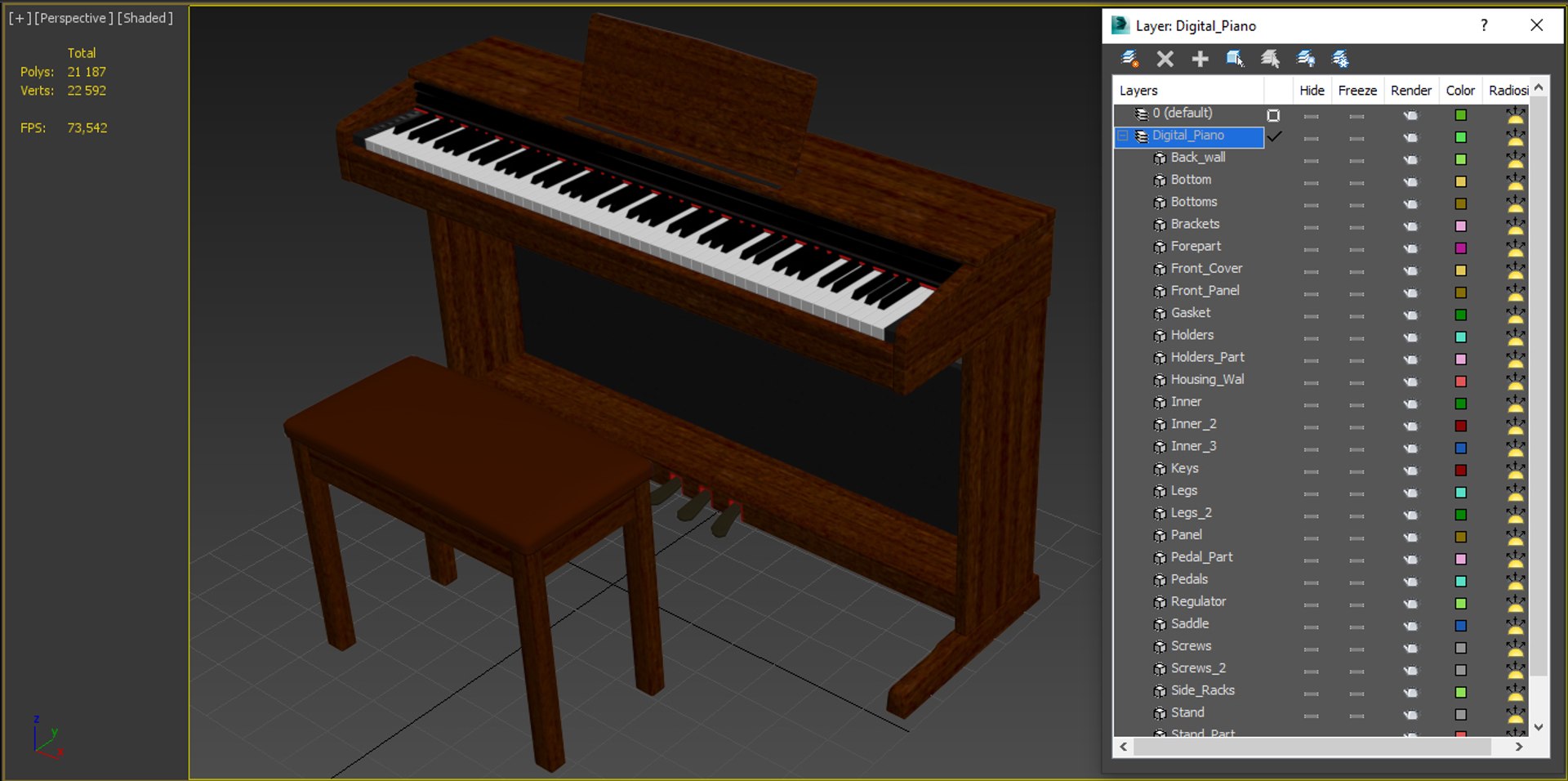The height and width of the screenshot is (781, 1568).
Task: Toggle Freeze for the Pedals object
Action: pos(1357,582)
